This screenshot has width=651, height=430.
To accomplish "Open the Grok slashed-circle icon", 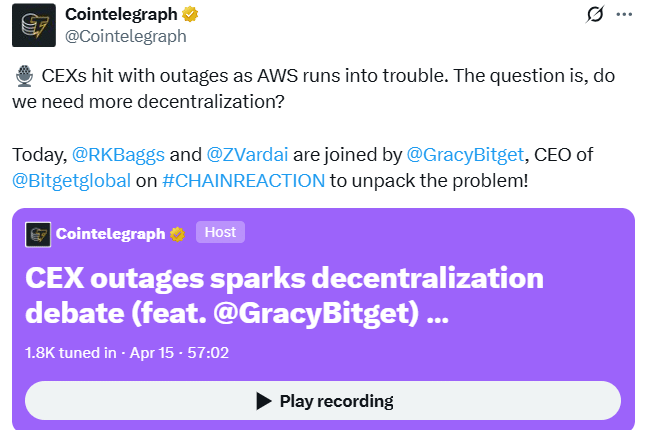I will click(x=594, y=15).
